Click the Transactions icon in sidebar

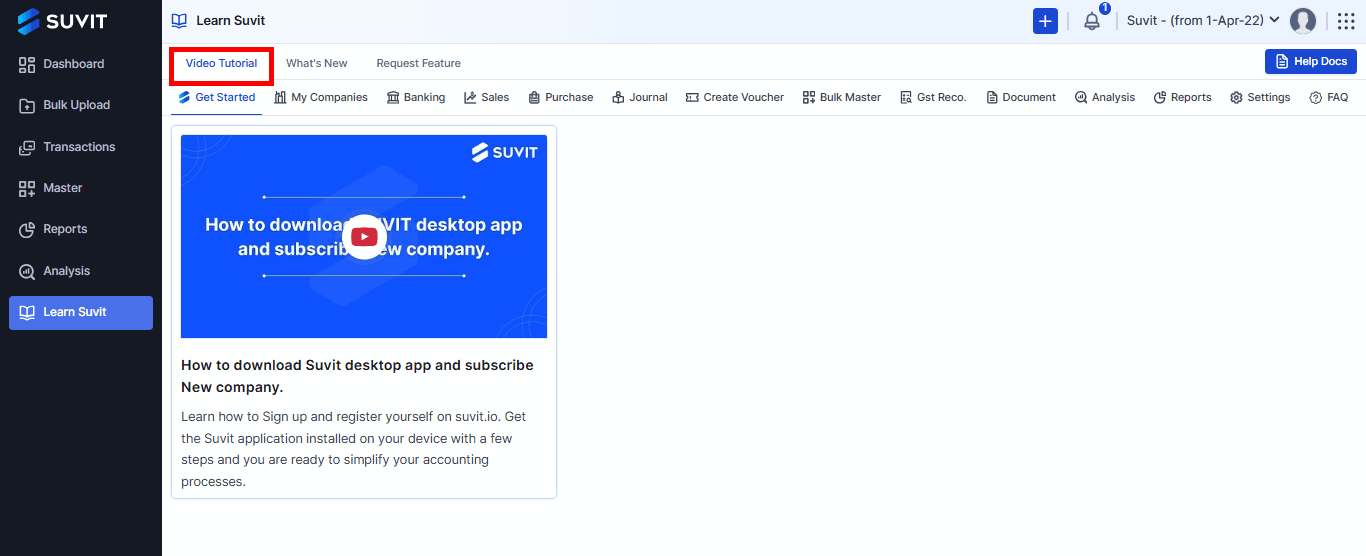pyautogui.click(x=27, y=147)
